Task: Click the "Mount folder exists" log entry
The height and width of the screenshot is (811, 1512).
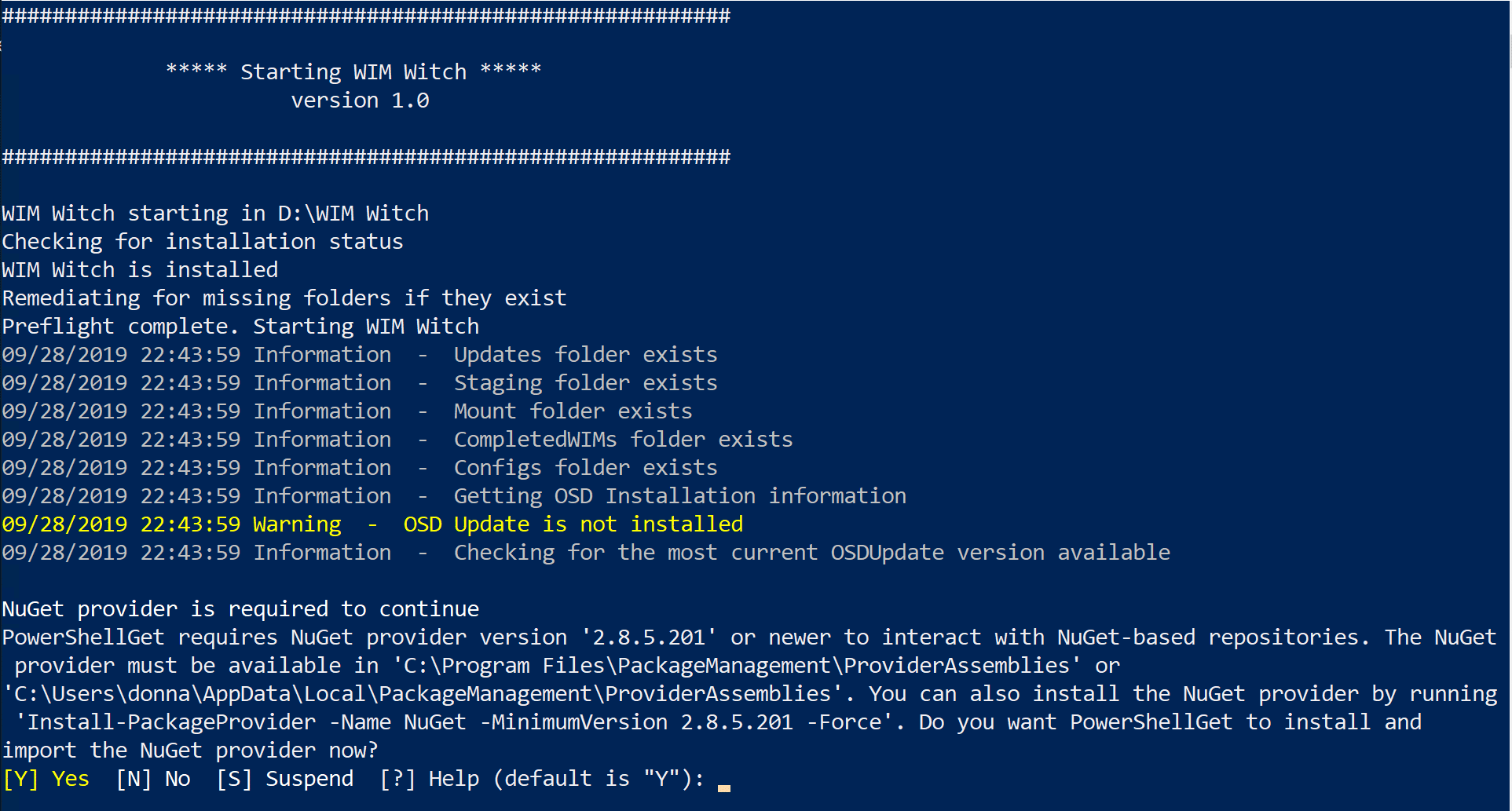Action: point(573,411)
